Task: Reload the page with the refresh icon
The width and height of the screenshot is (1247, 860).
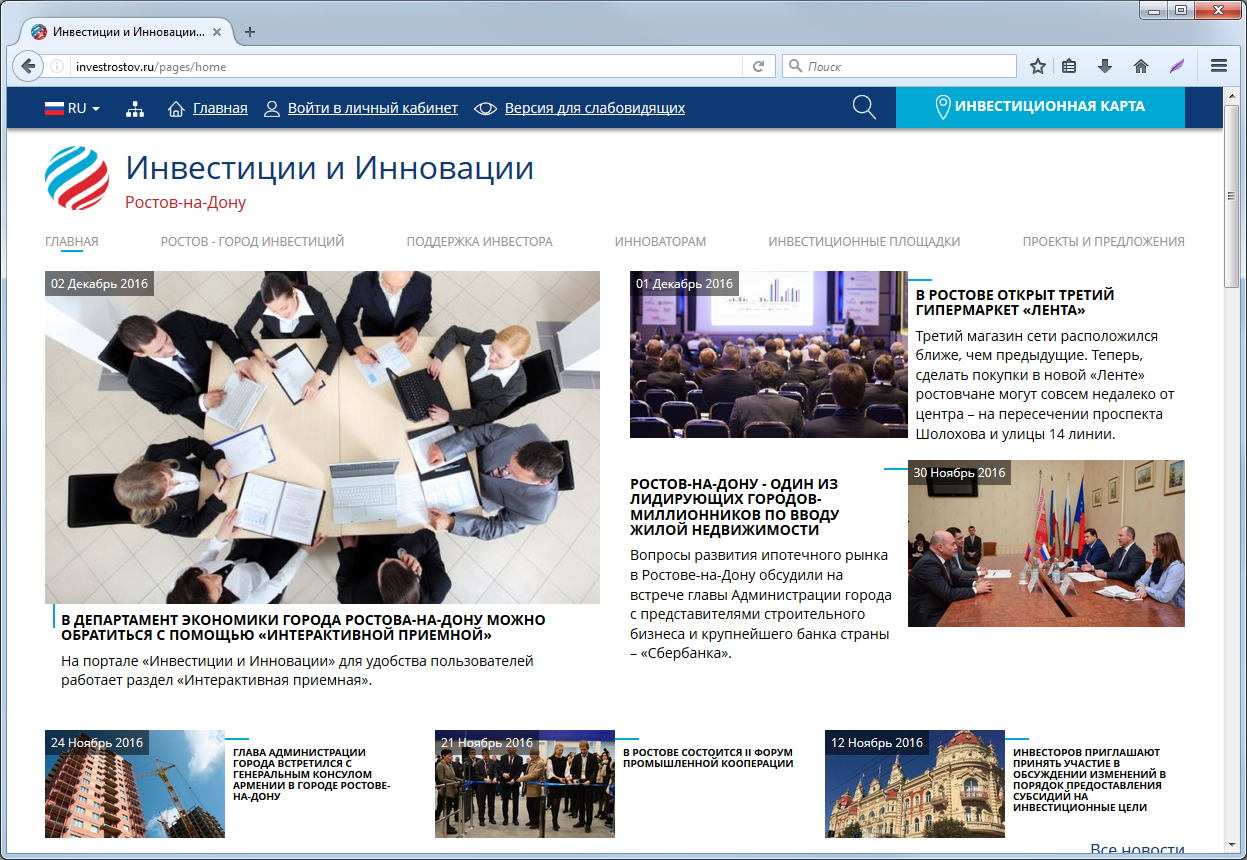Action: click(758, 67)
